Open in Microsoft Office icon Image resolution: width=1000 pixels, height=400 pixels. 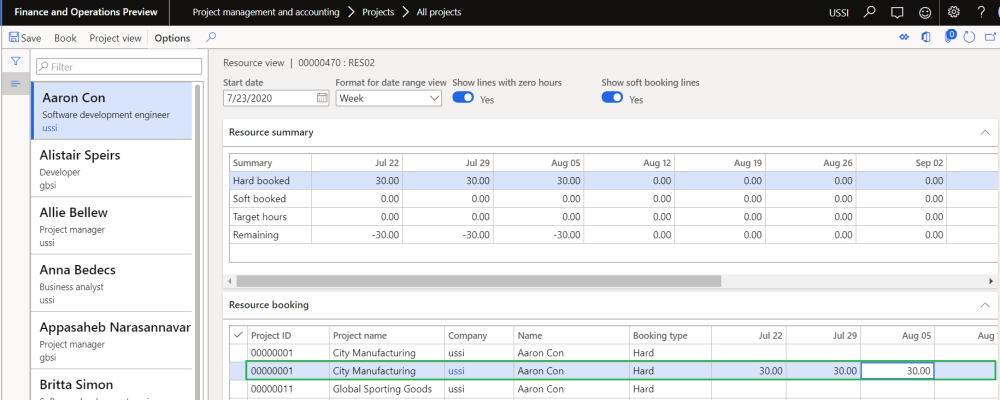pyautogui.click(x=926, y=37)
